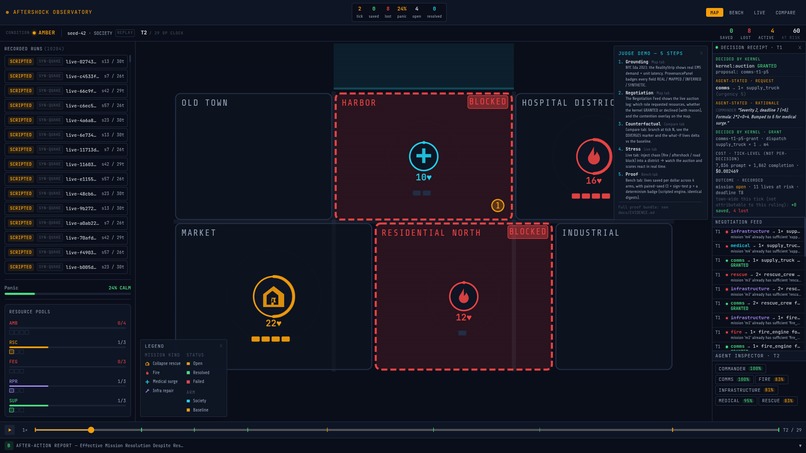The height and width of the screenshot is (453, 806).
Task: Close the Legend panel
Action: pos(221,346)
